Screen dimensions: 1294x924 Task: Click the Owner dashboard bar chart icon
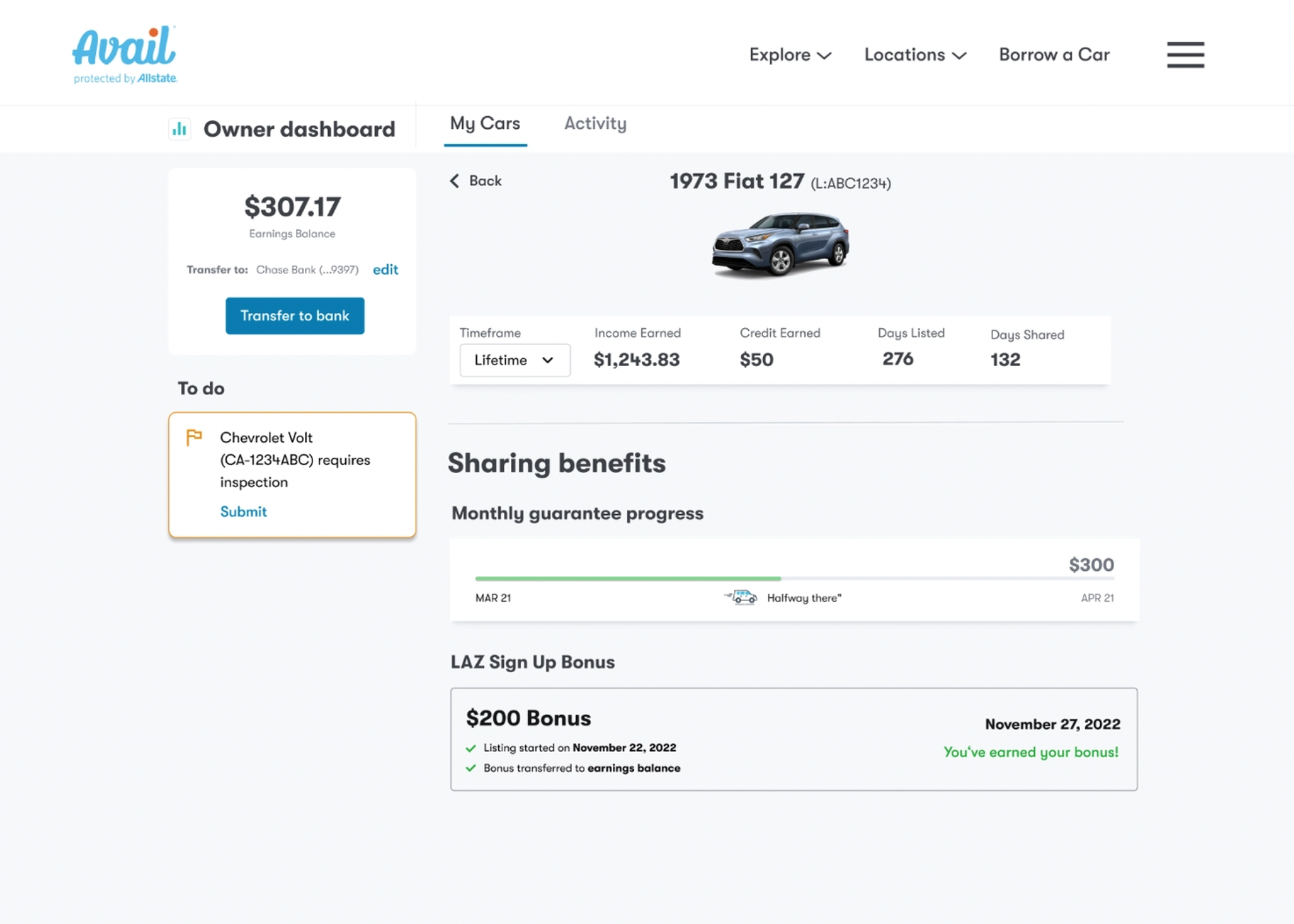179,130
